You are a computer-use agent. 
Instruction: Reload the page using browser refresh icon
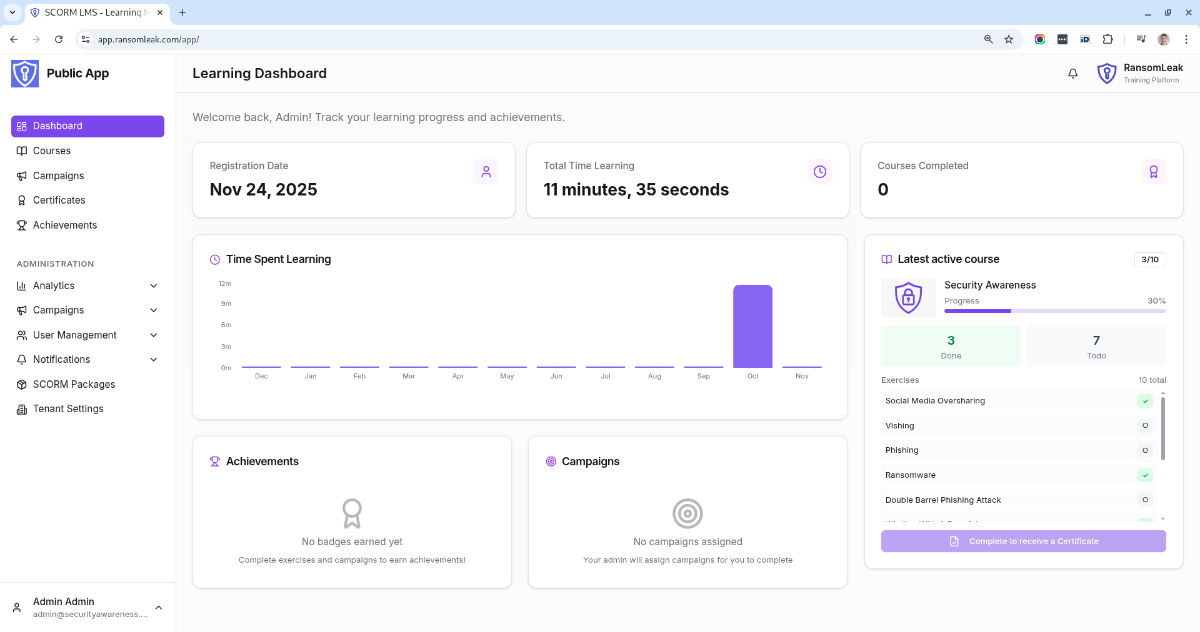click(59, 39)
